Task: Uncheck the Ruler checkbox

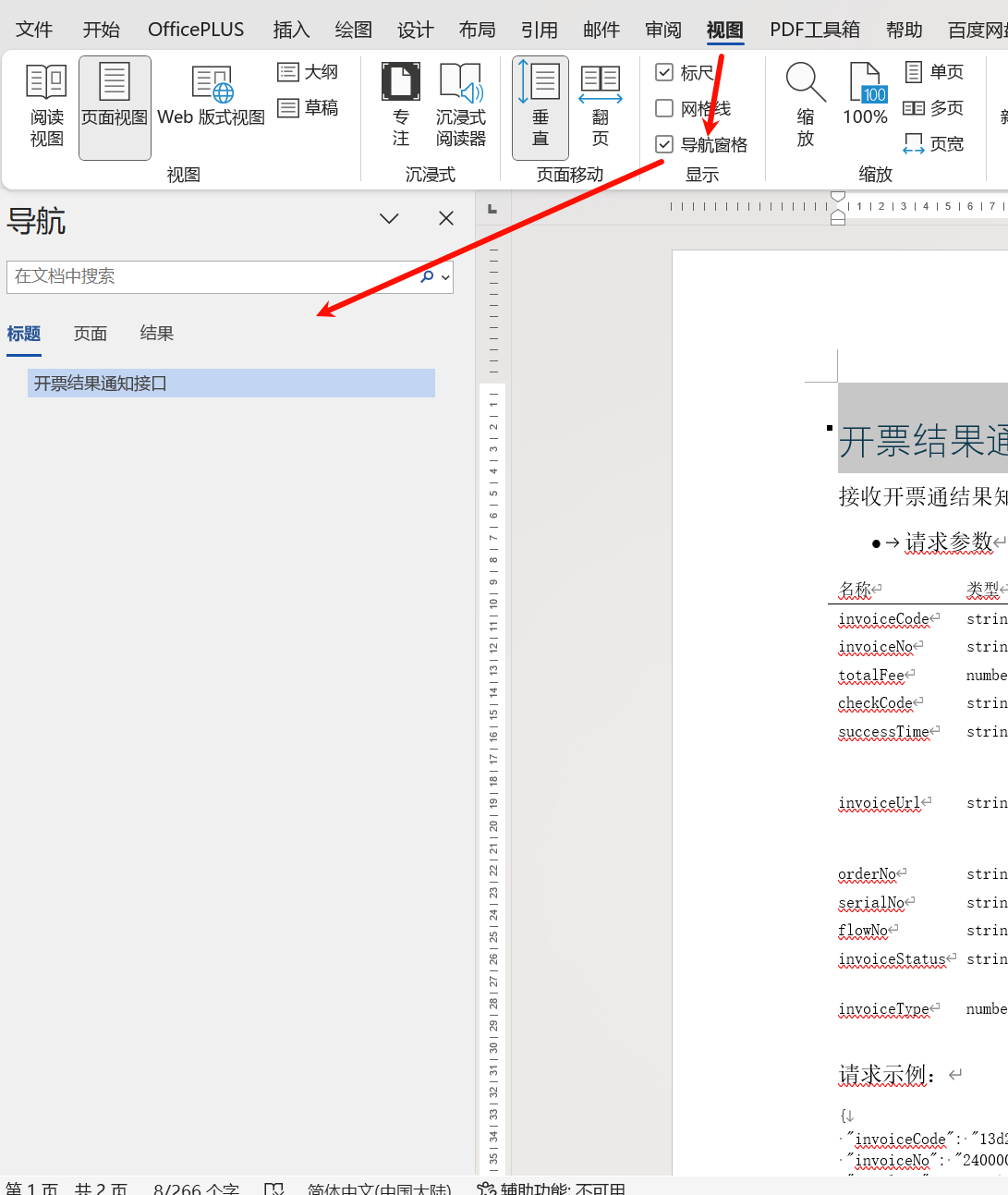Action: (664, 72)
